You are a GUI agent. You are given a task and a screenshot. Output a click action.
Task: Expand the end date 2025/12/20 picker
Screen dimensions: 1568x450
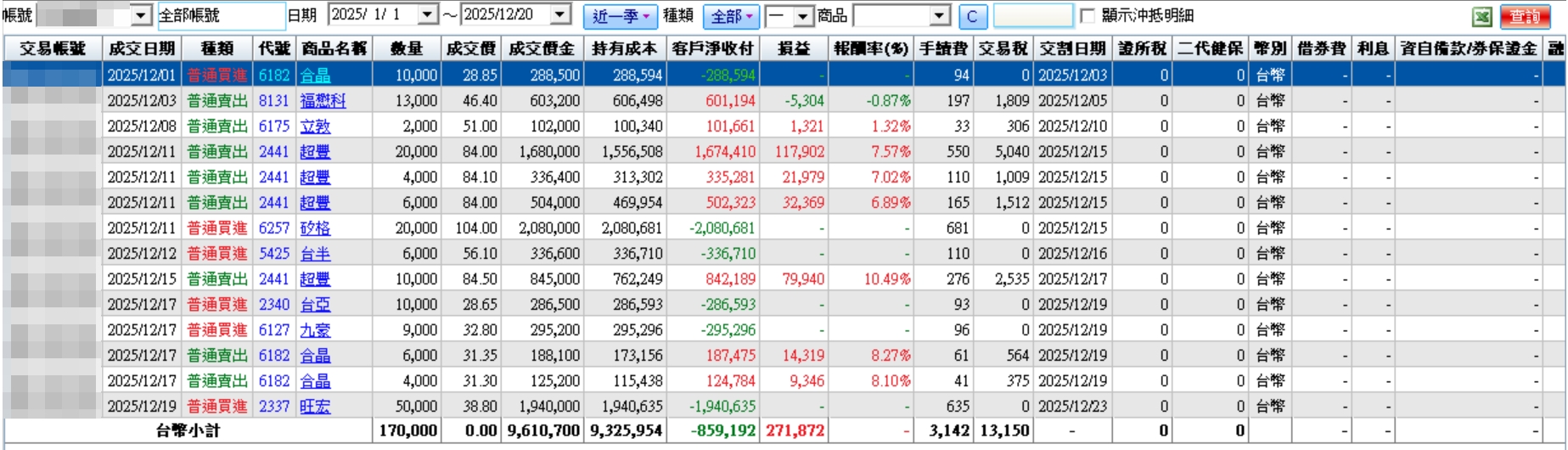[560, 15]
